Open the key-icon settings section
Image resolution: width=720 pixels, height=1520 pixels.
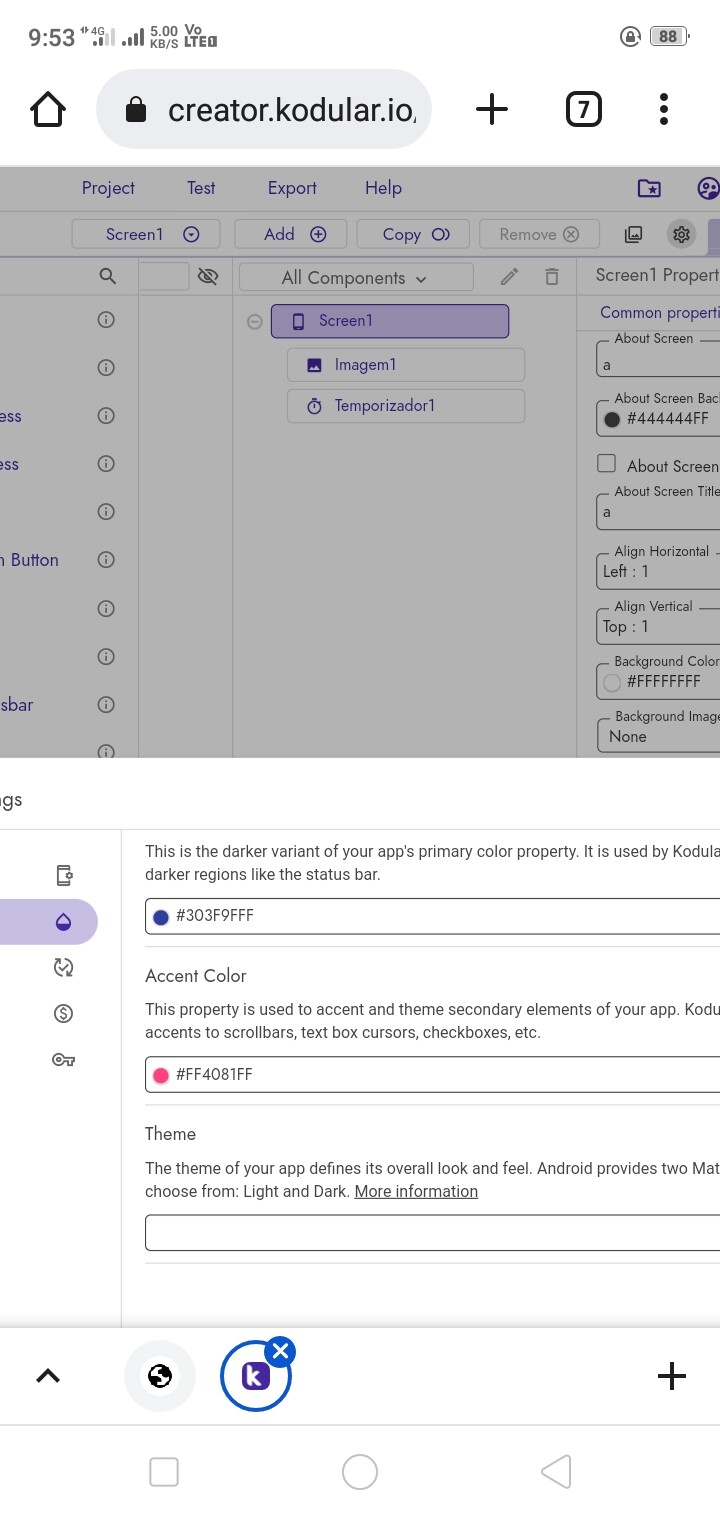63,1059
